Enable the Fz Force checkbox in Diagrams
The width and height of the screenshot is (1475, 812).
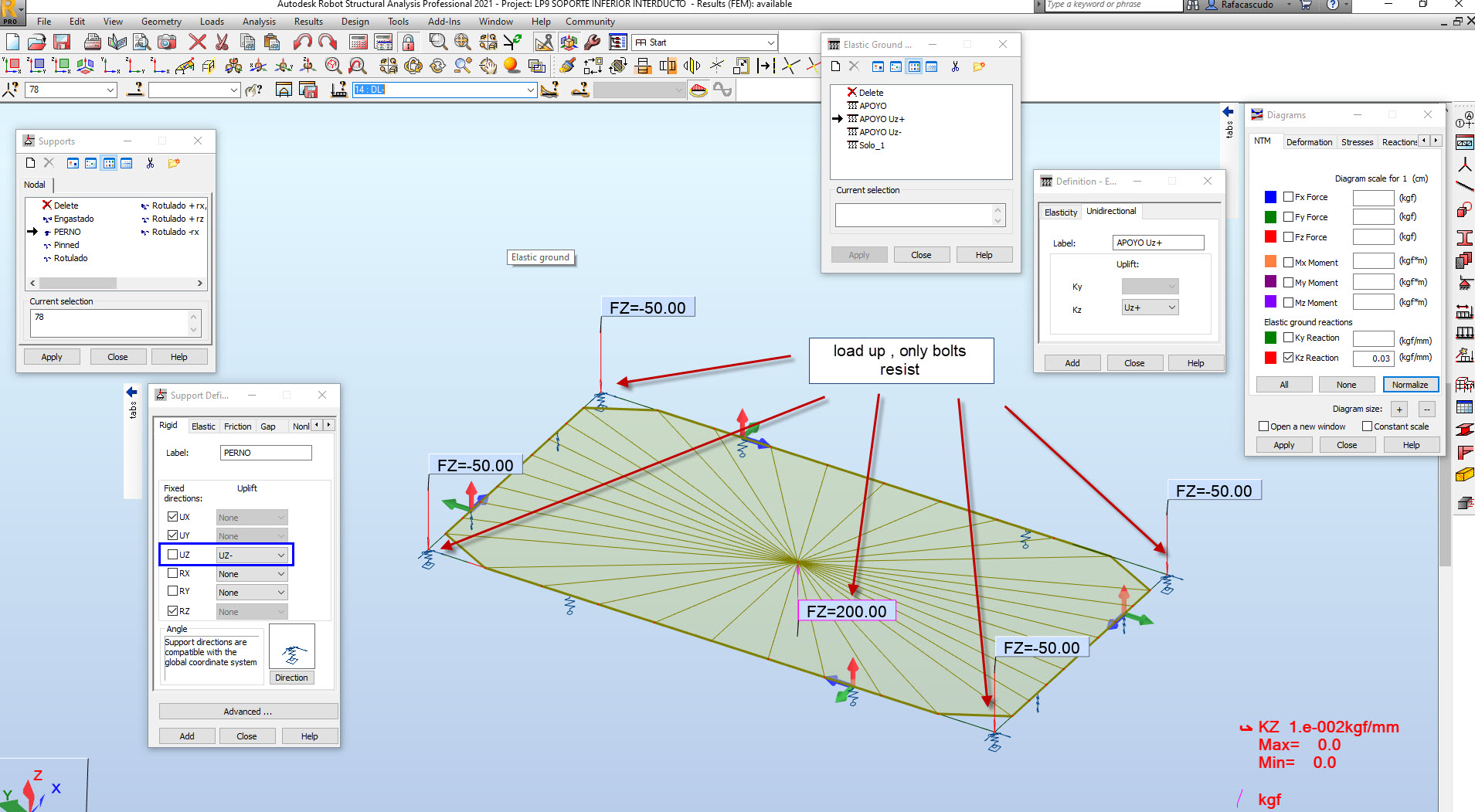click(x=1289, y=237)
